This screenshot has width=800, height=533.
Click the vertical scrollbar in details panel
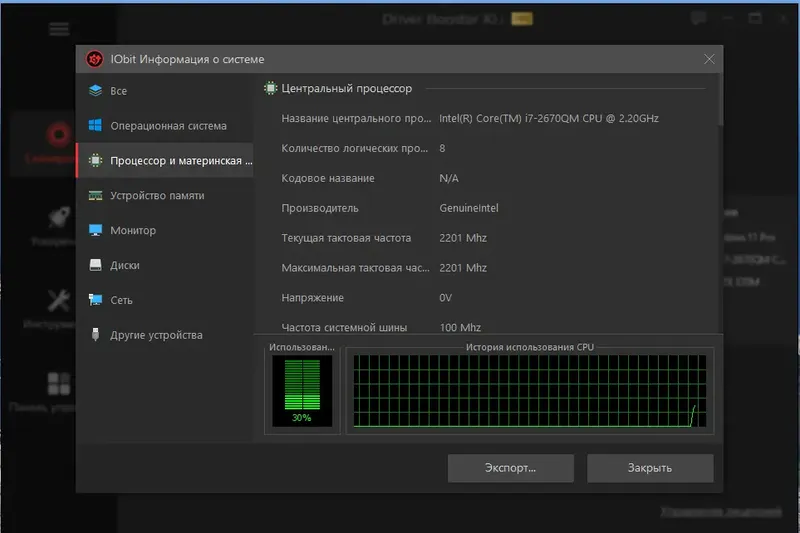(x=720, y=99)
